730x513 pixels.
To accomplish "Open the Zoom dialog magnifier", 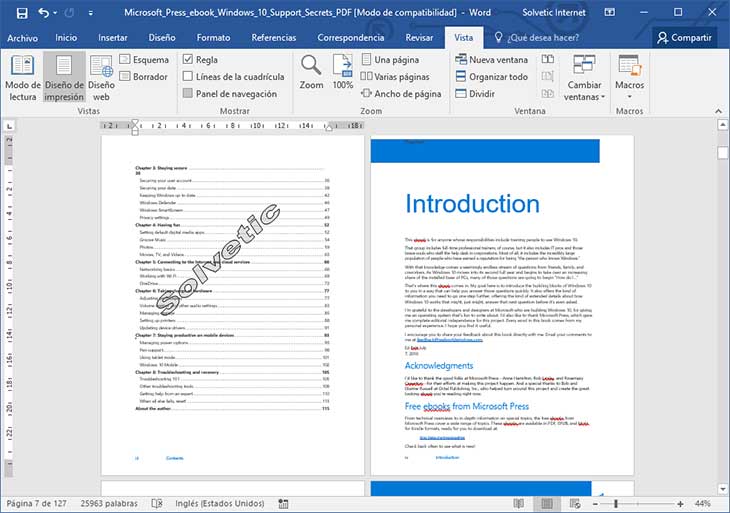I will (x=311, y=72).
